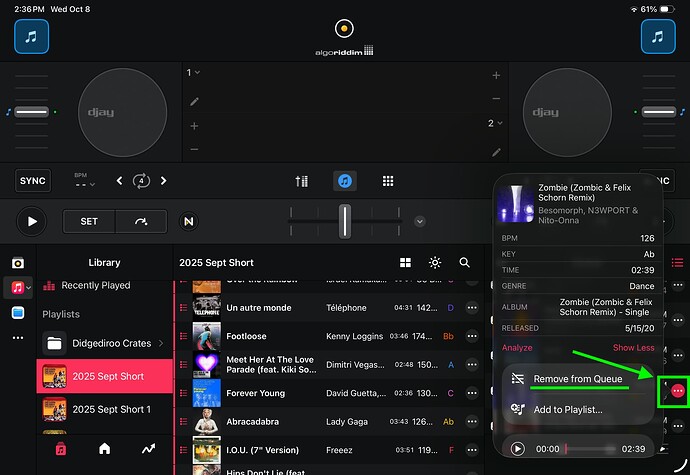This screenshot has height=475, width=690.
Task: Open the deck 1 selector dropdown
Action: click(193, 73)
